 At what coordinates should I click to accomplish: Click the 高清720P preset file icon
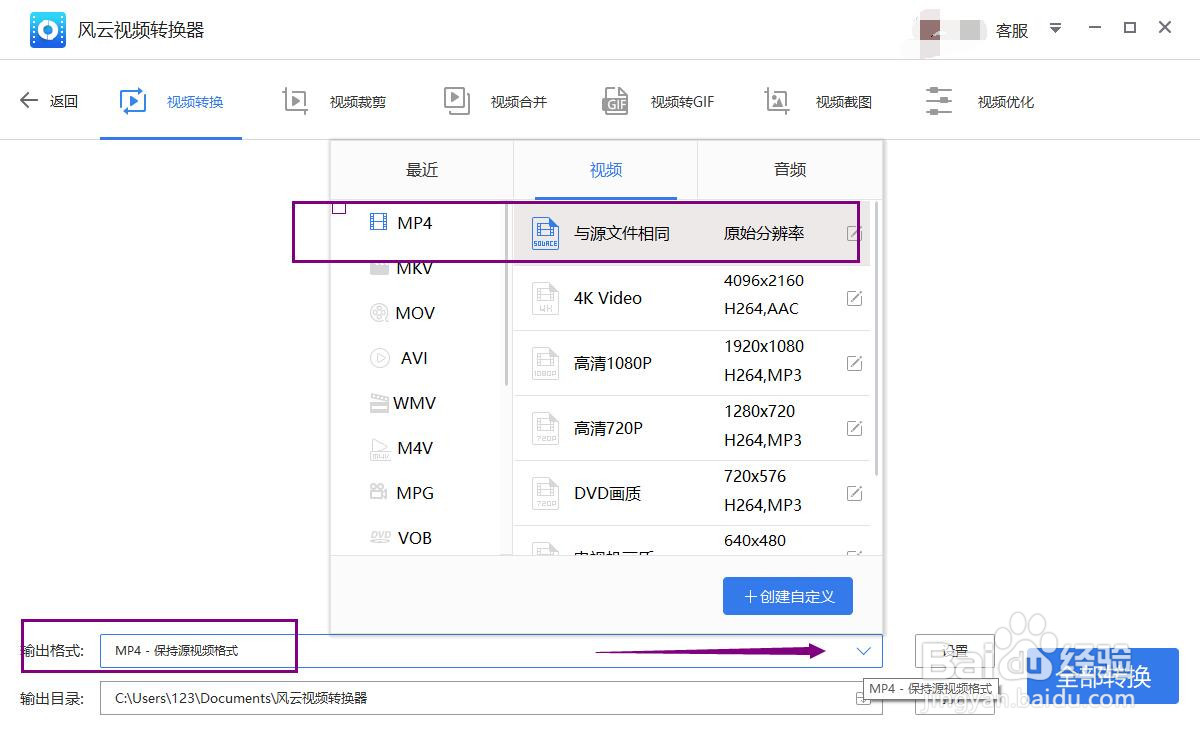coord(545,428)
